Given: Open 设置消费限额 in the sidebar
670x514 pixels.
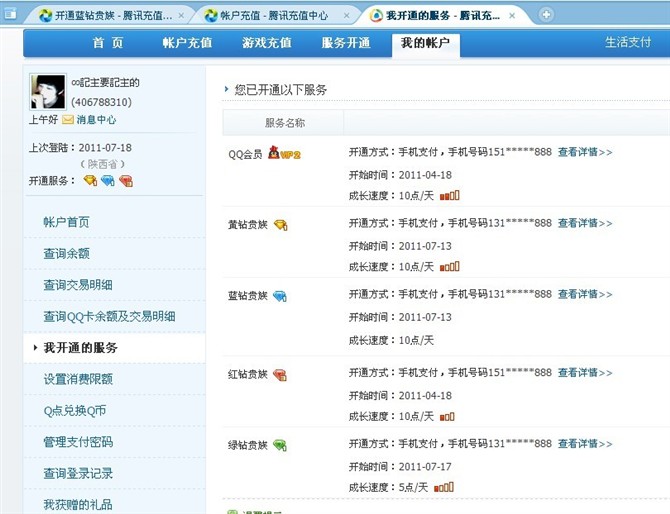Looking at the screenshot, I should (x=78, y=379).
